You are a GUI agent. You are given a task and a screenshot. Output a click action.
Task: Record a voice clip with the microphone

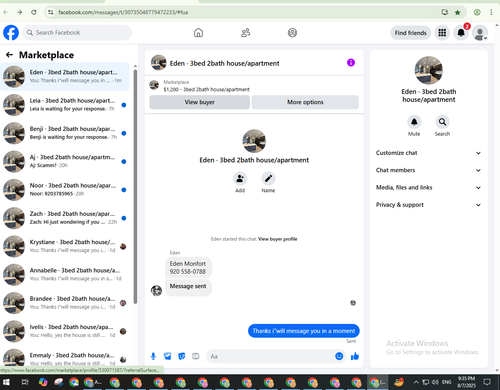[153, 356]
